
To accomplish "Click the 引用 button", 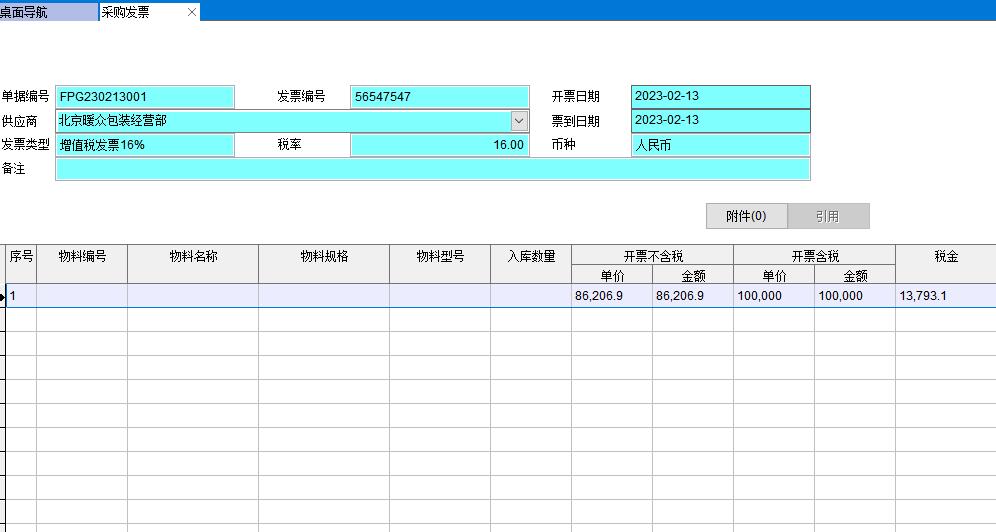I will coord(828,216).
